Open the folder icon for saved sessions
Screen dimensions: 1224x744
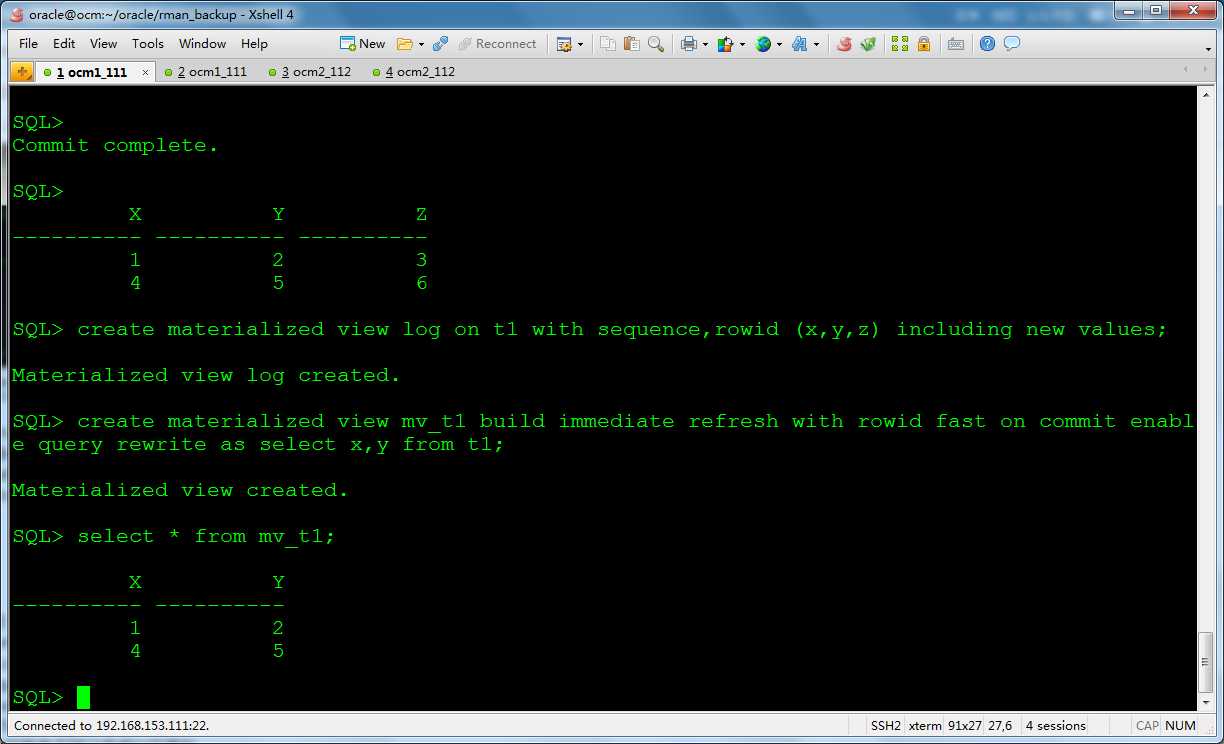point(404,44)
